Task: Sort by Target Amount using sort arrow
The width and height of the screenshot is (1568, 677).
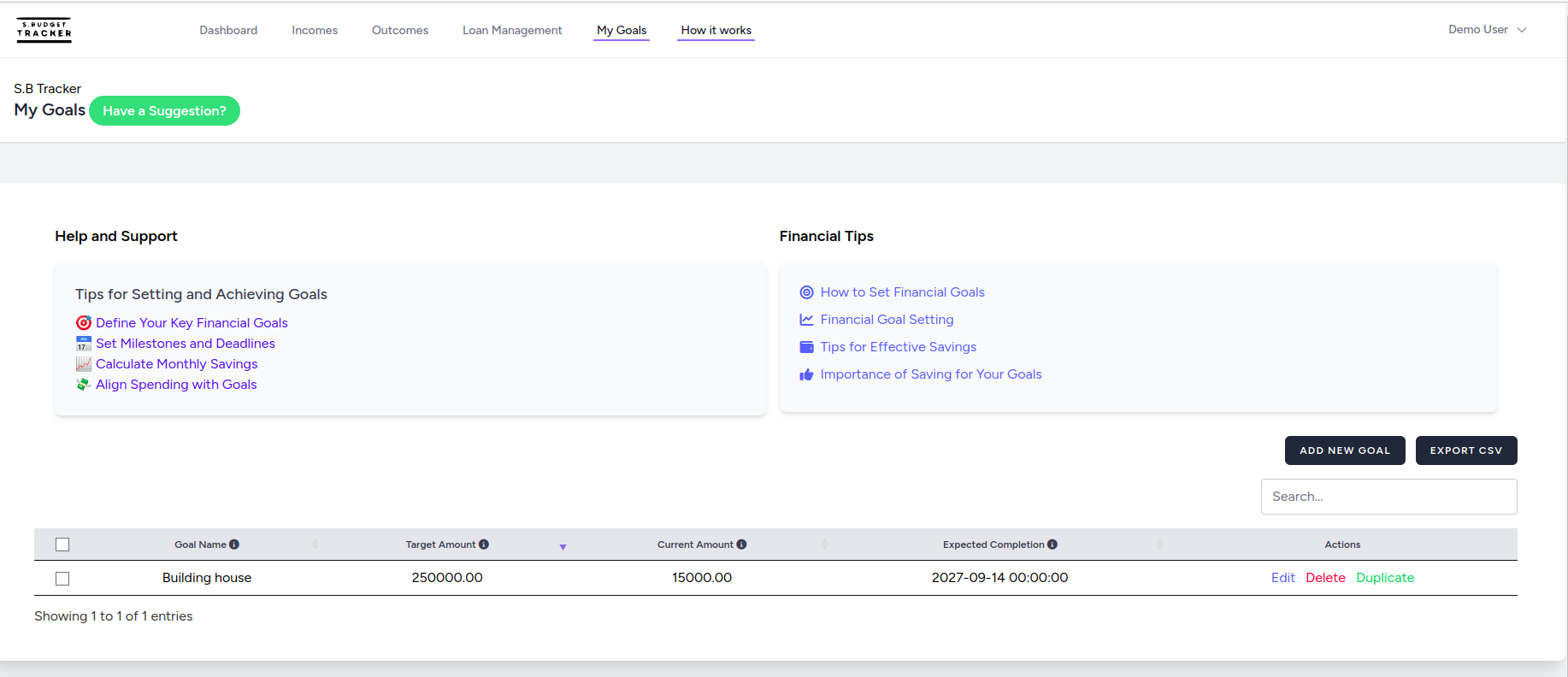Action: pos(563,545)
